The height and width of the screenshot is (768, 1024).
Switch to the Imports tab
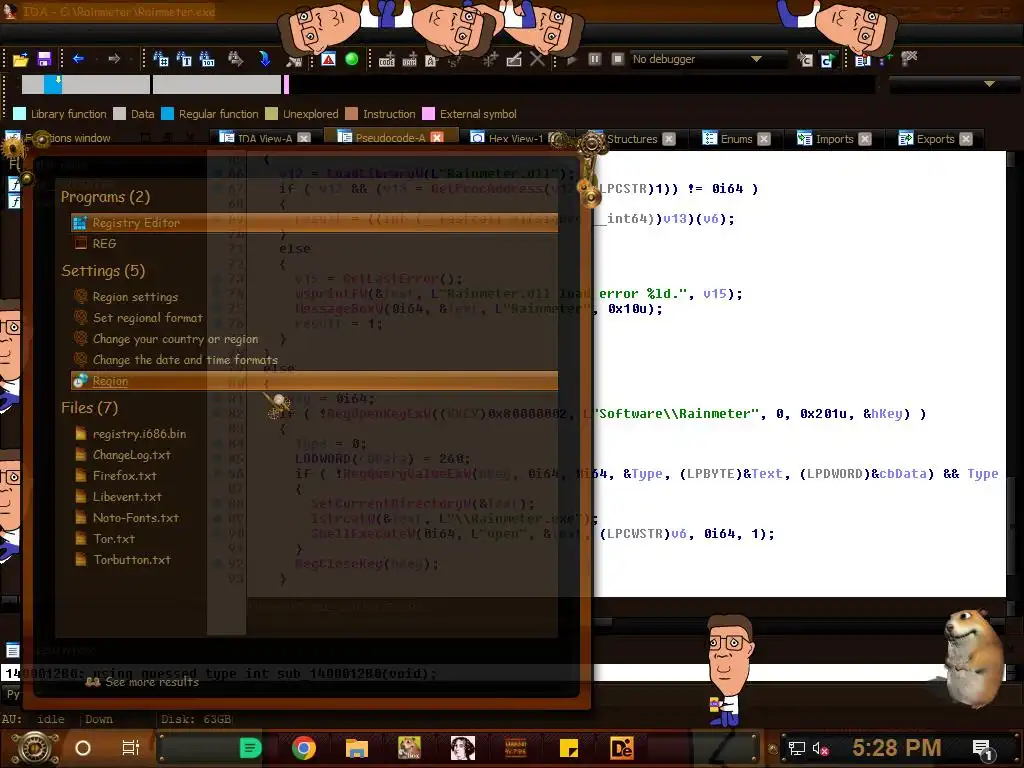[834, 138]
